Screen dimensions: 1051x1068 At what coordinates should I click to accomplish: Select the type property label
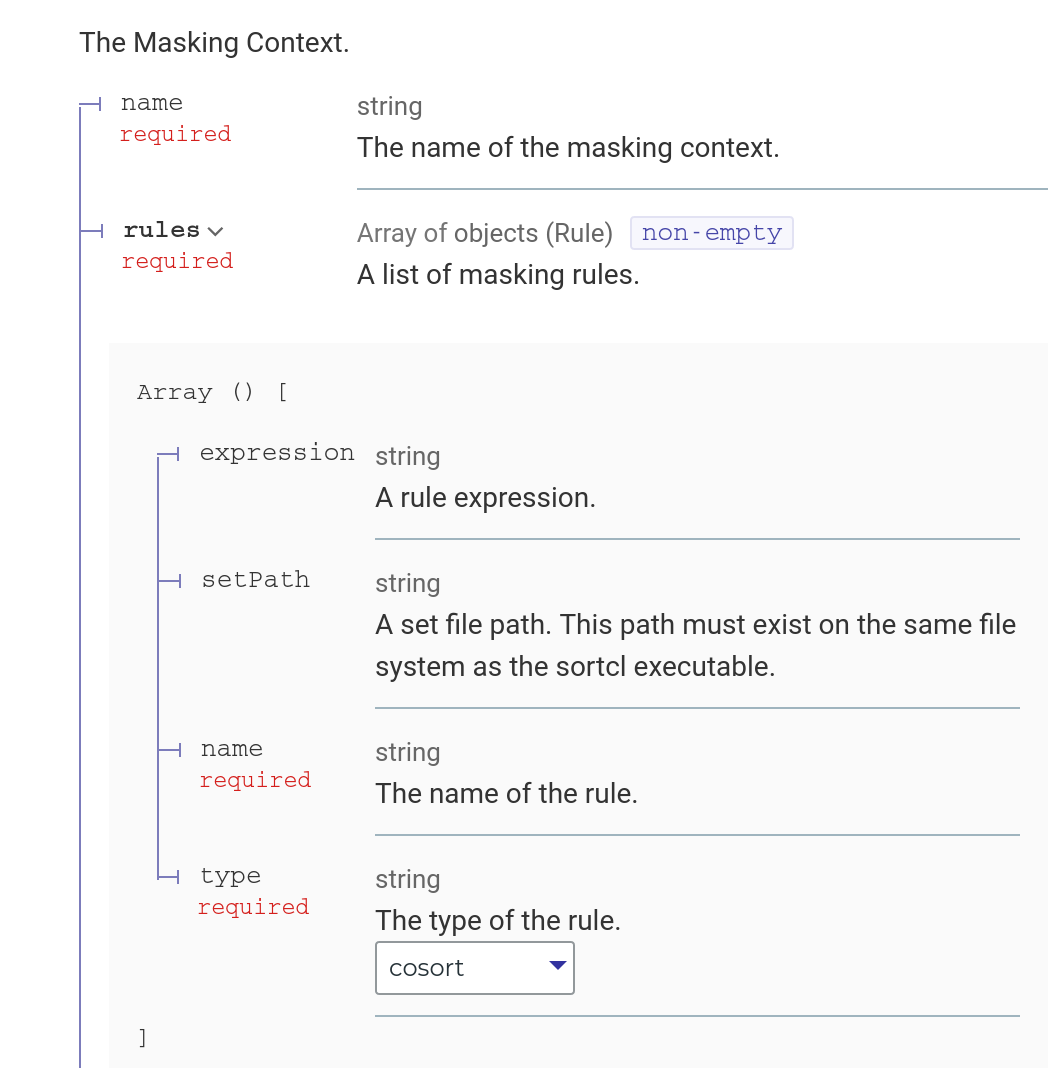(230, 876)
